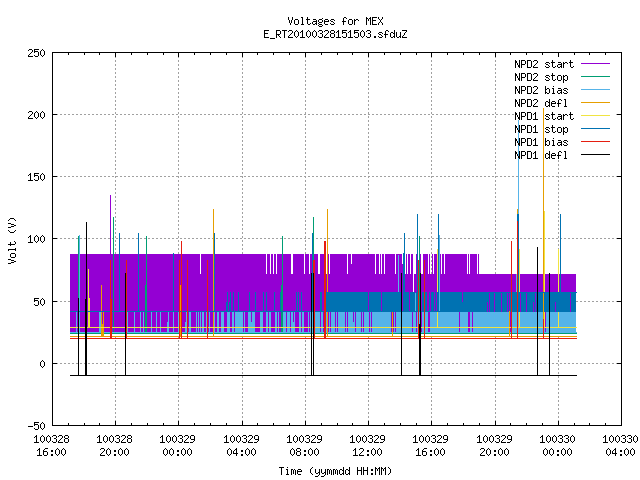
Task: Click the 'NPD2 bias' legend label
Action: [541, 90]
